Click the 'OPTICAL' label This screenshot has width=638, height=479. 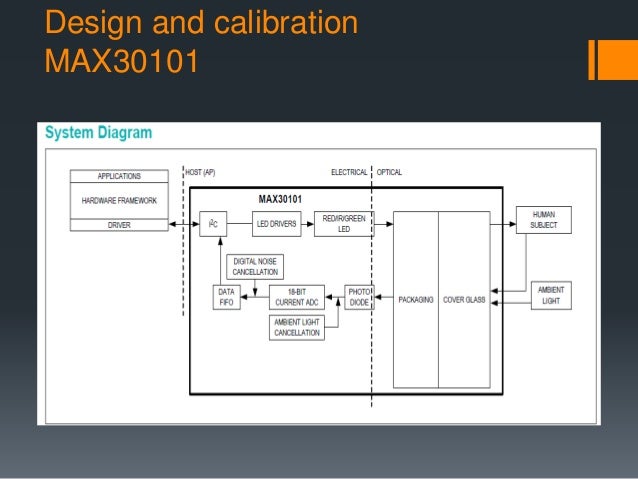pyautogui.click(x=389, y=172)
